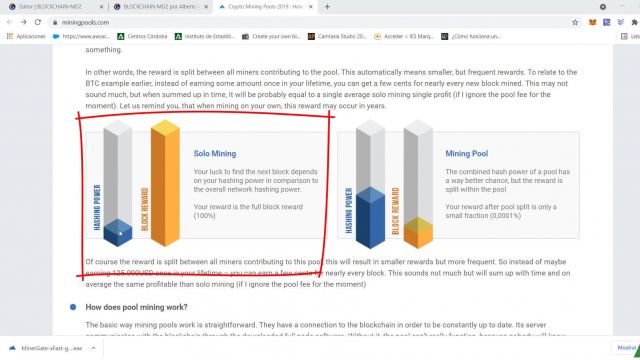Click the 'How does pool mining work?' heading
Image resolution: width=640 pixels, height=360 pixels.
tap(136, 307)
